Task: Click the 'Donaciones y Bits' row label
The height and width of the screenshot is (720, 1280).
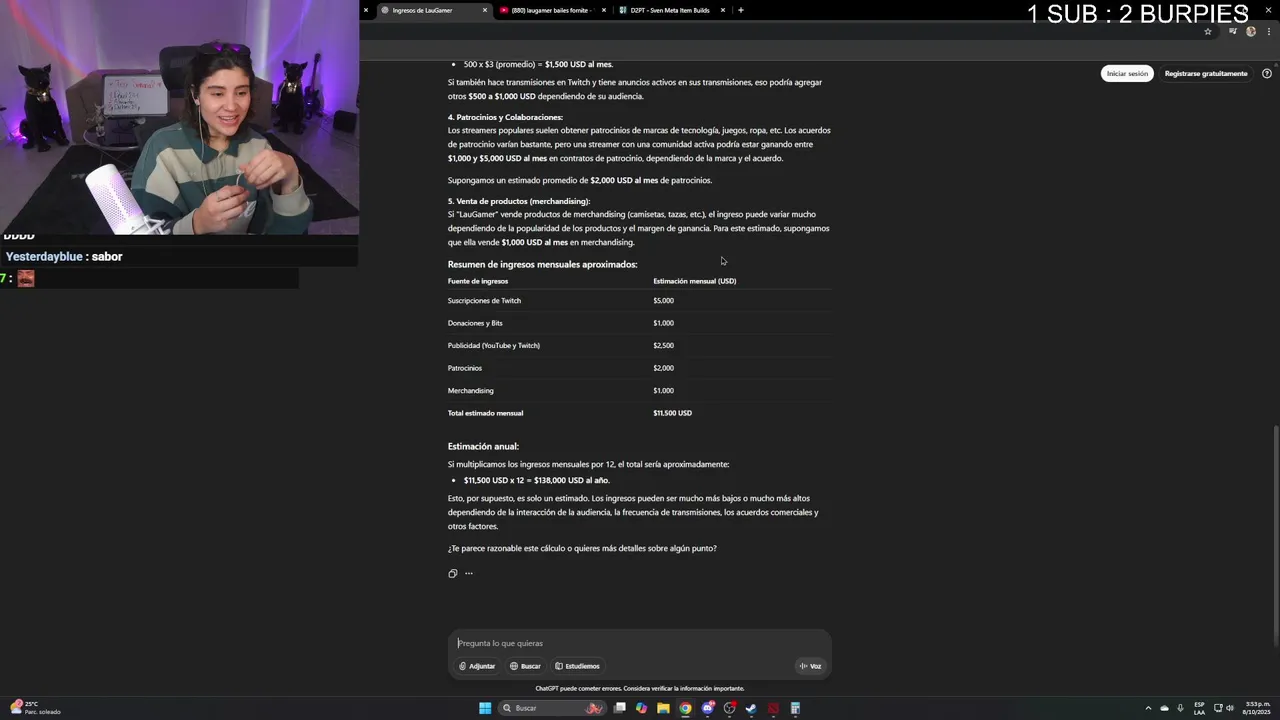Action: pos(475,323)
